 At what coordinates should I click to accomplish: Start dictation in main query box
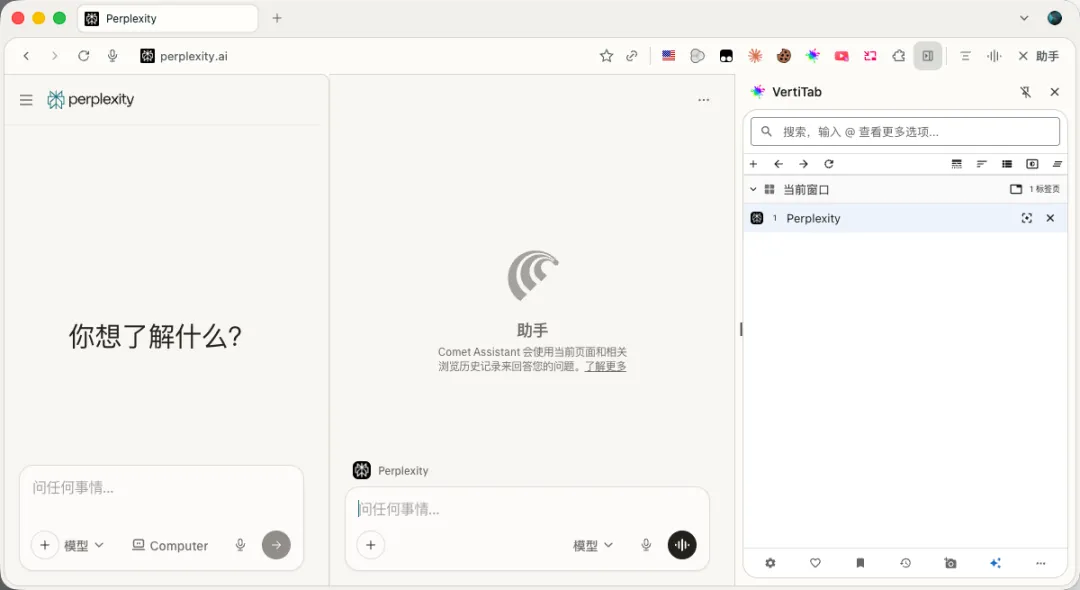click(x=240, y=545)
